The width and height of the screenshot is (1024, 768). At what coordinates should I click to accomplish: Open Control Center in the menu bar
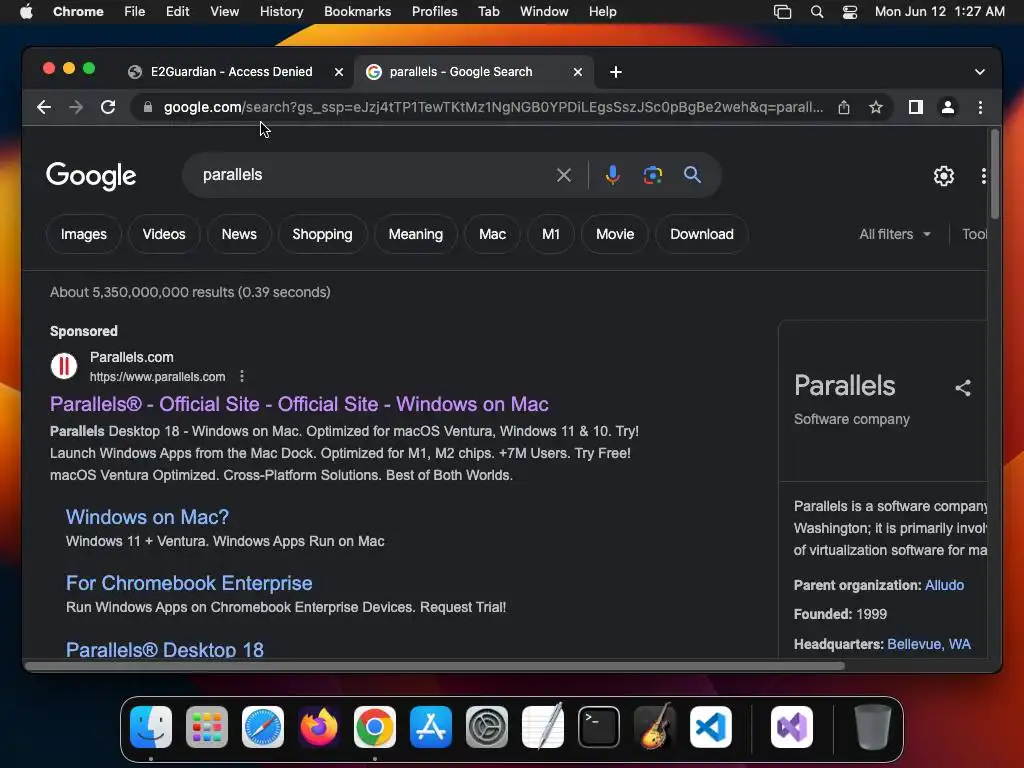point(850,12)
